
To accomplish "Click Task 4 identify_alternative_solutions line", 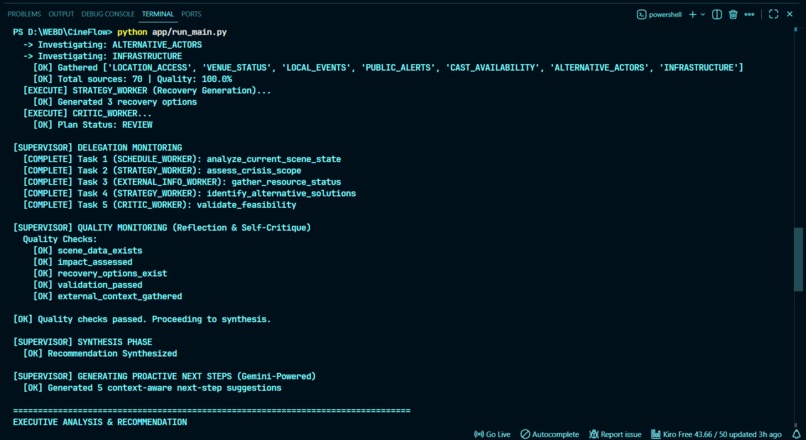I will [190, 193].
